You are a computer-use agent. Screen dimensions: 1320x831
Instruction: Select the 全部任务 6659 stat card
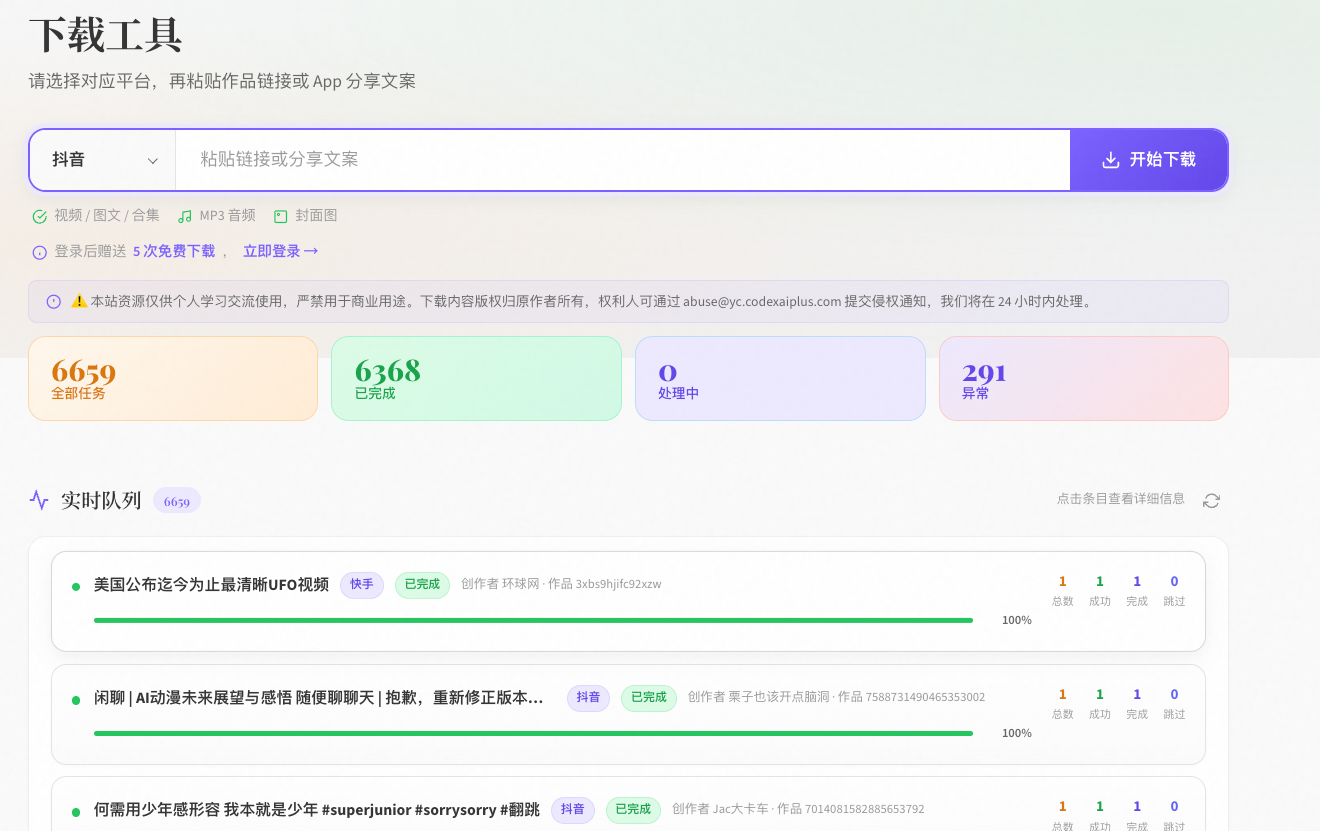(173, 378)
